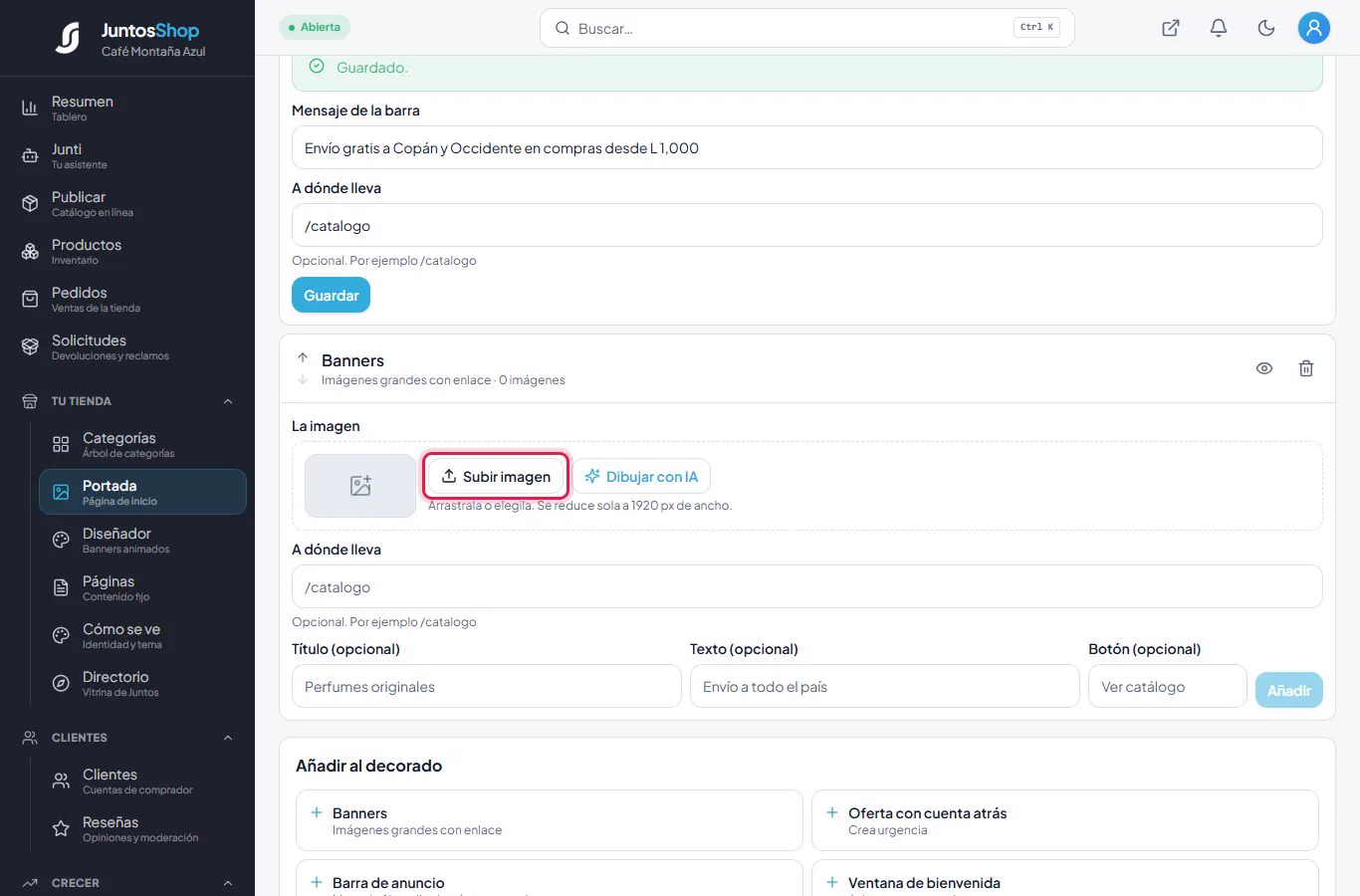1360x896 pixels.
Task: Delete the Banners section with the trash icon
Action: (1306, 368)
